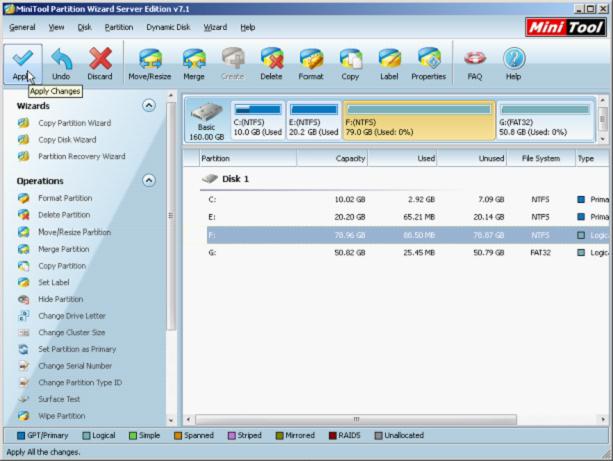Viewport: 613px width, 461px height.
Task: Click the horizontal scrollbar right arrow
Action: [602, 420]
